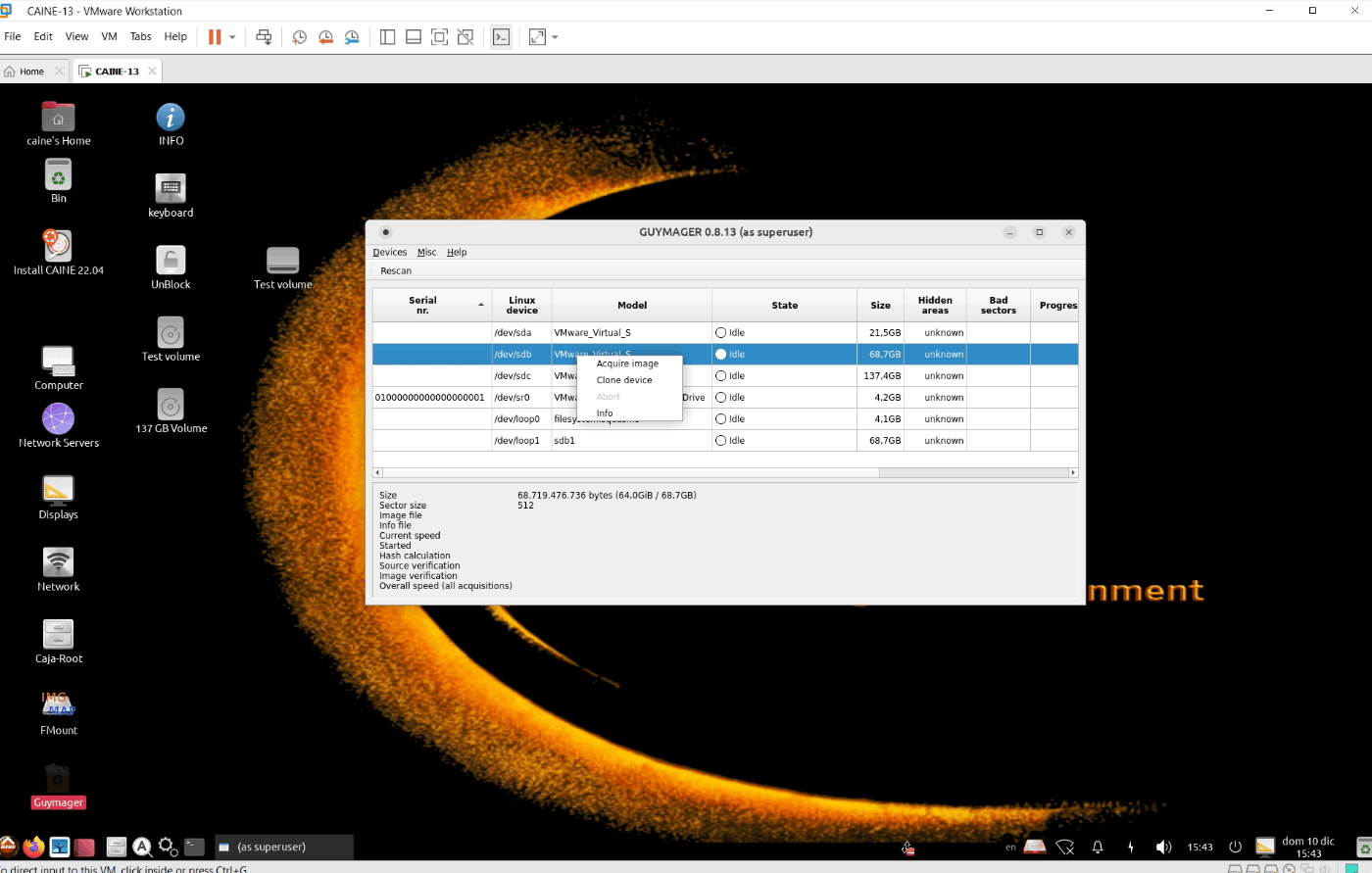
Task: Open the Displays desktop icon
Action: (58, 498)
